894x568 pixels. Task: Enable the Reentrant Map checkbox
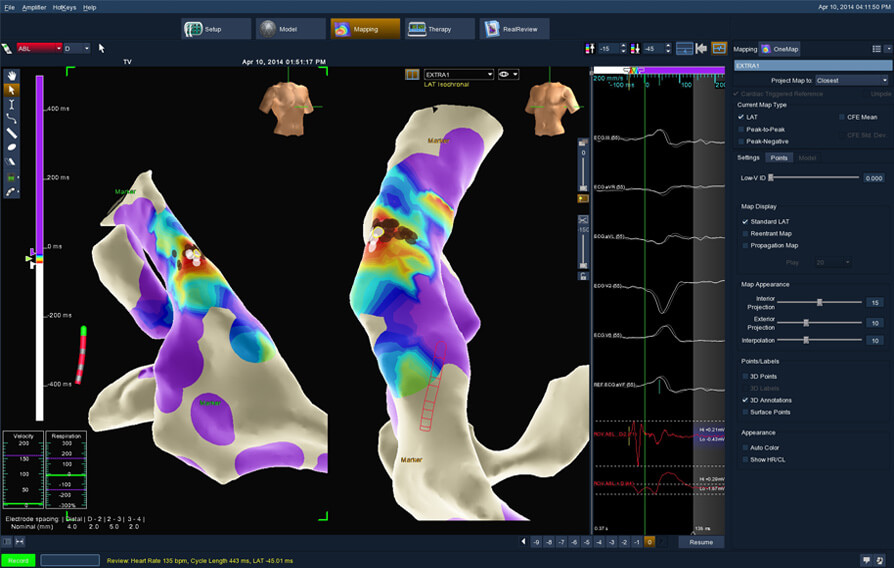(x=745, y=233)
